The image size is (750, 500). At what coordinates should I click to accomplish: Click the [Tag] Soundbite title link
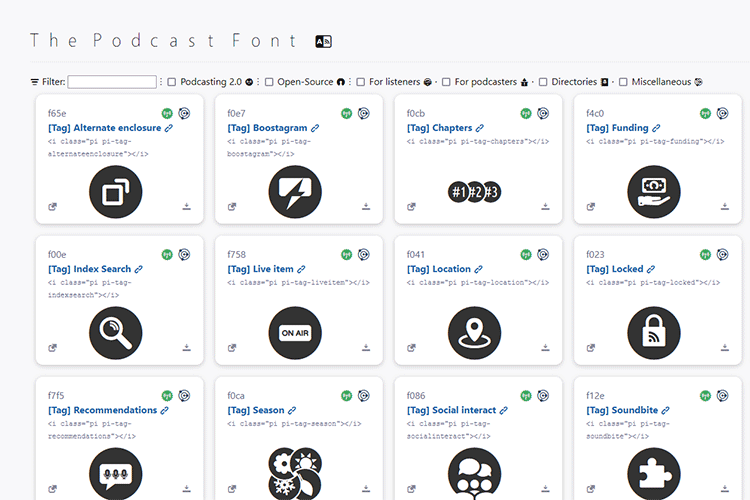(622, 410)
